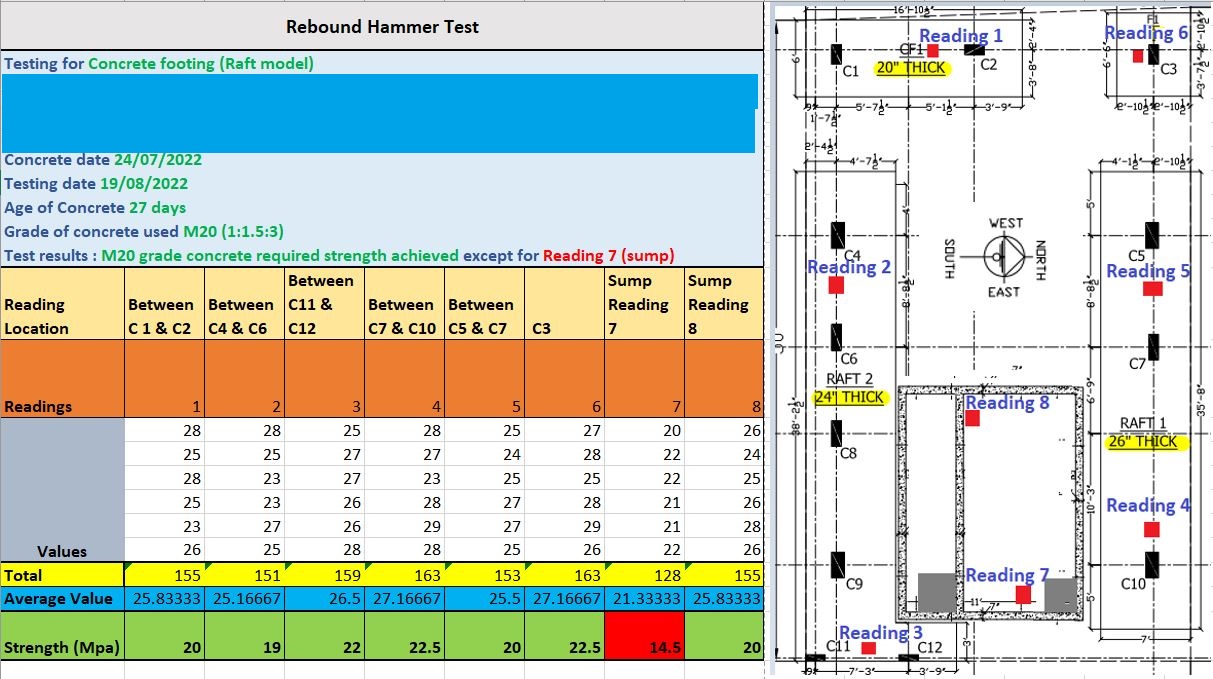Click the red marker for sump Reading 7
The image size is (1213, 679).
1023,594
